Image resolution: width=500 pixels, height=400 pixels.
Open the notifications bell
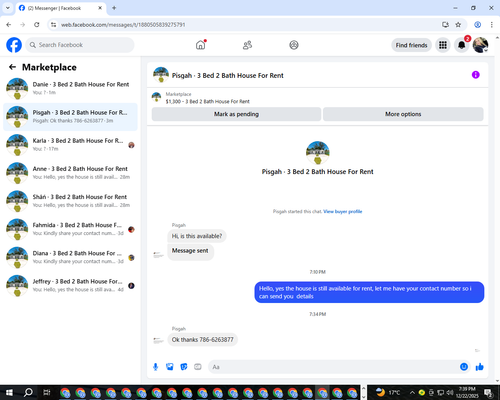pos(461,45)
